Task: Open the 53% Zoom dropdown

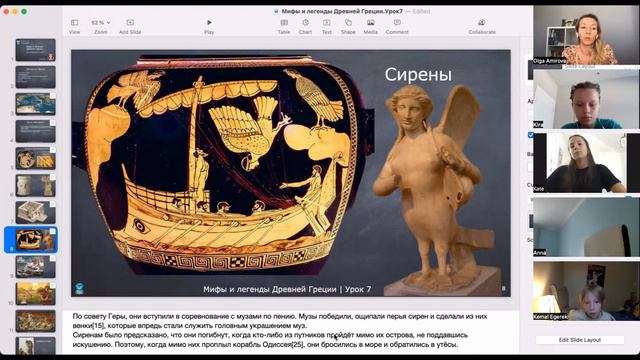Action: pos(101,26)
